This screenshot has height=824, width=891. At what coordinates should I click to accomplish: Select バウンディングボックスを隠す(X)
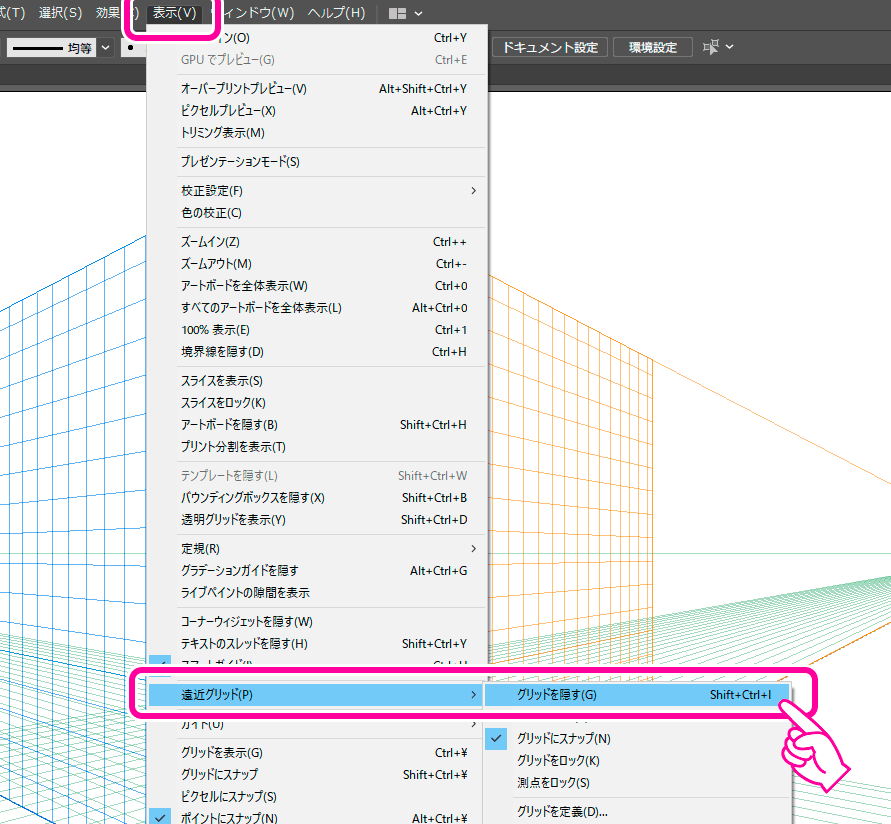(x=317, y=498)
